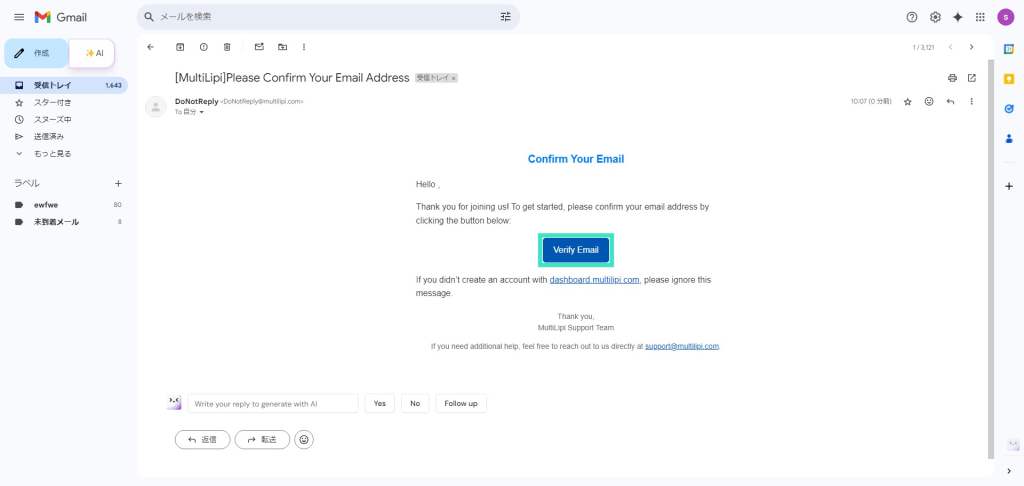Open Gemini sparkle icon in header
1024x486 pixels.
(x=957, y=17)
